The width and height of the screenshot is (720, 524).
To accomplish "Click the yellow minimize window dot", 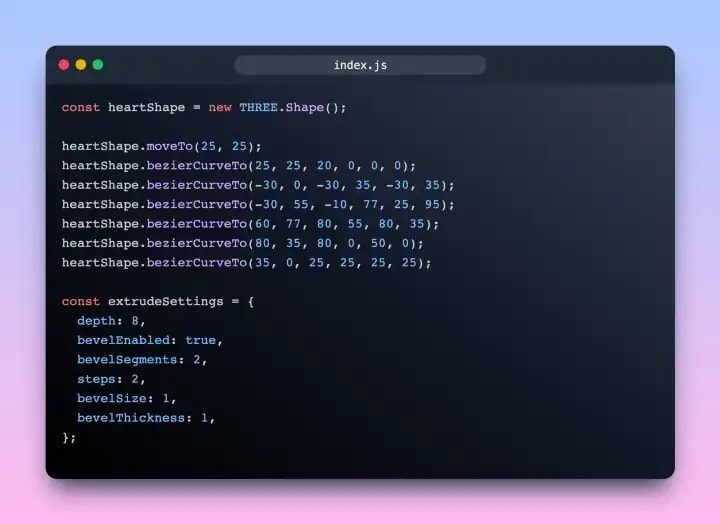I will pos(81,65).
